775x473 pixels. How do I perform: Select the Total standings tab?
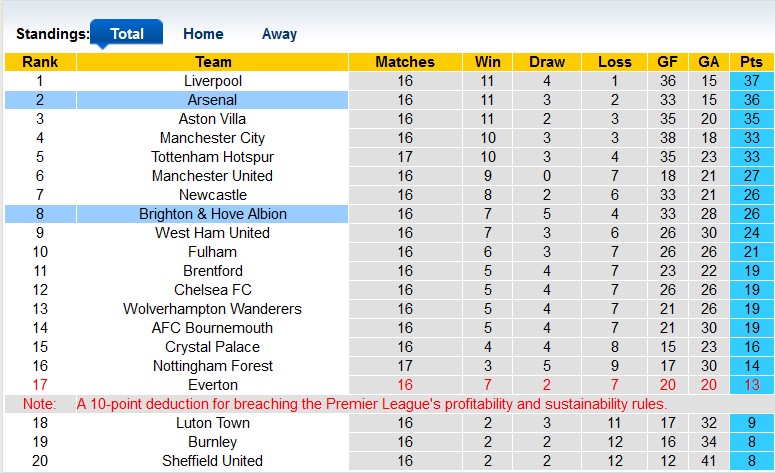click(127, 33)
